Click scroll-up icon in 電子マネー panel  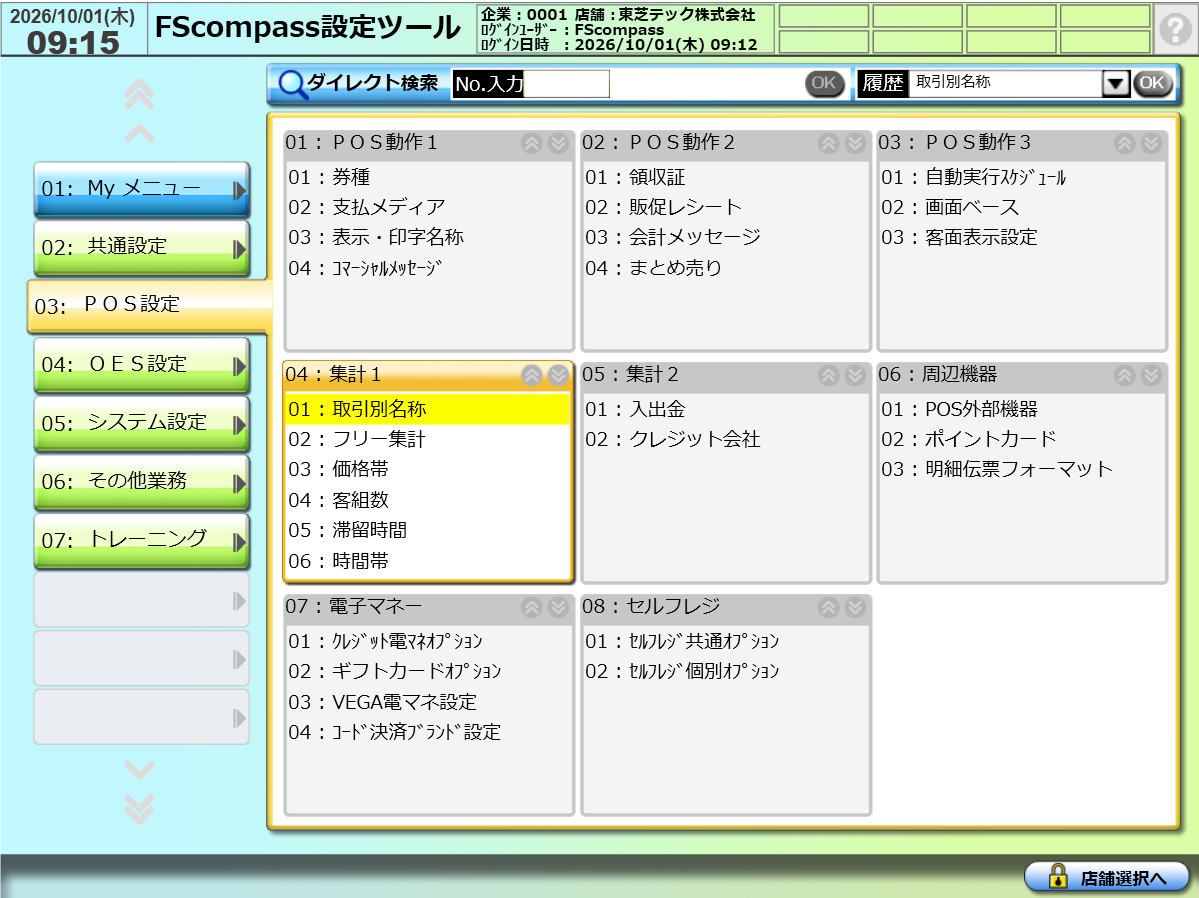[531, 607]
